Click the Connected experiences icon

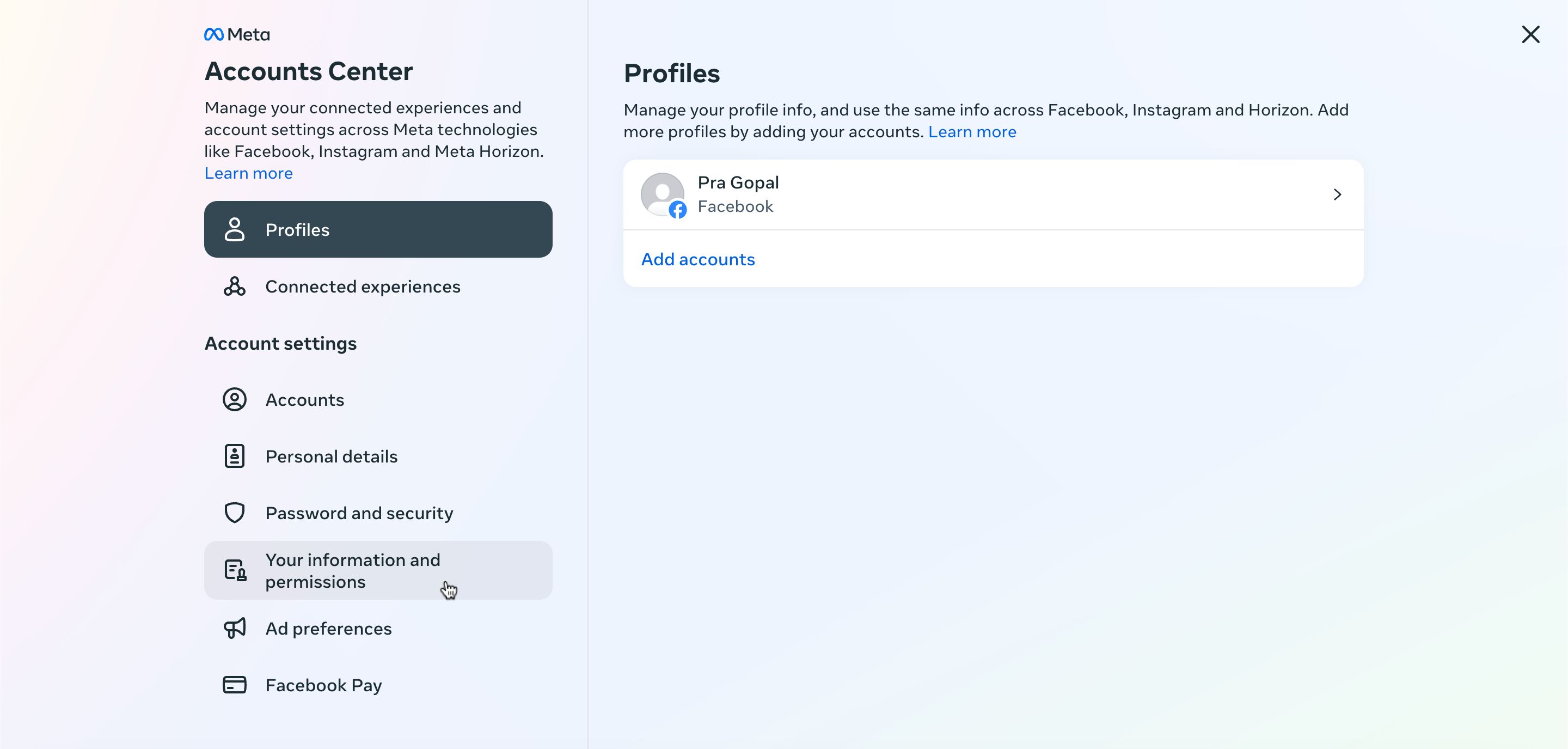tap(234, 286)
